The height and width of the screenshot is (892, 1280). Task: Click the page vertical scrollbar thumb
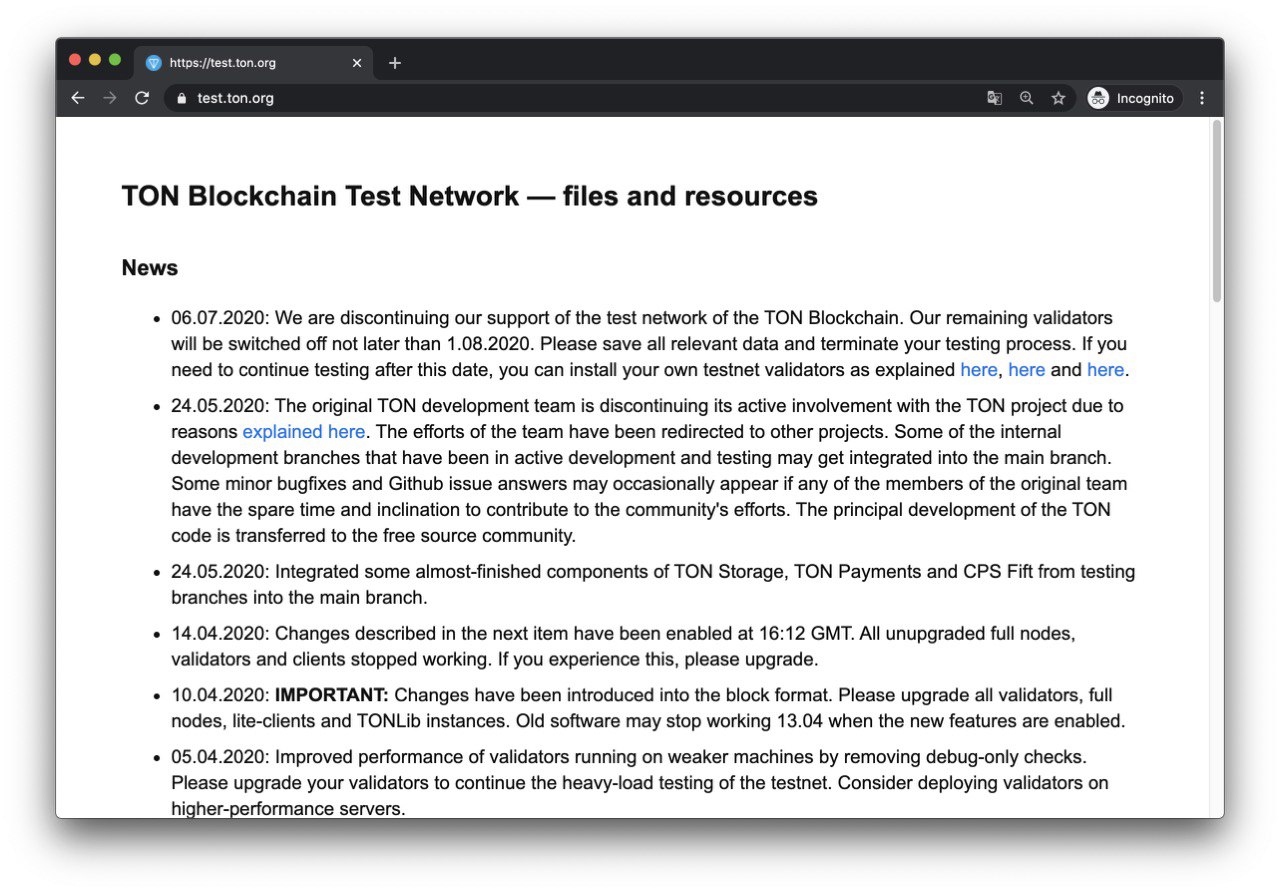click(1216, 210)
